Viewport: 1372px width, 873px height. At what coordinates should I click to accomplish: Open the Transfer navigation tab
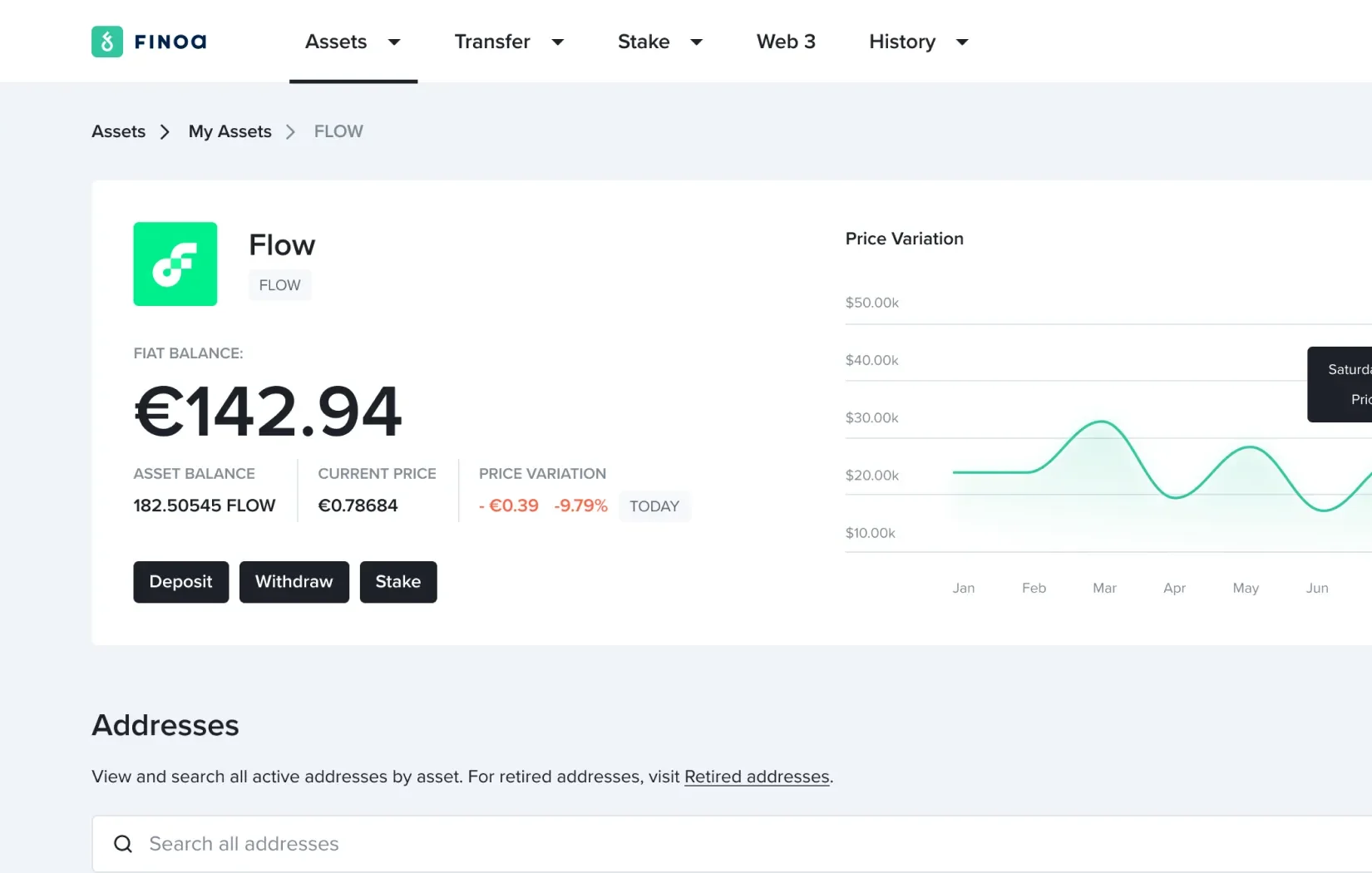pos(492,42)
